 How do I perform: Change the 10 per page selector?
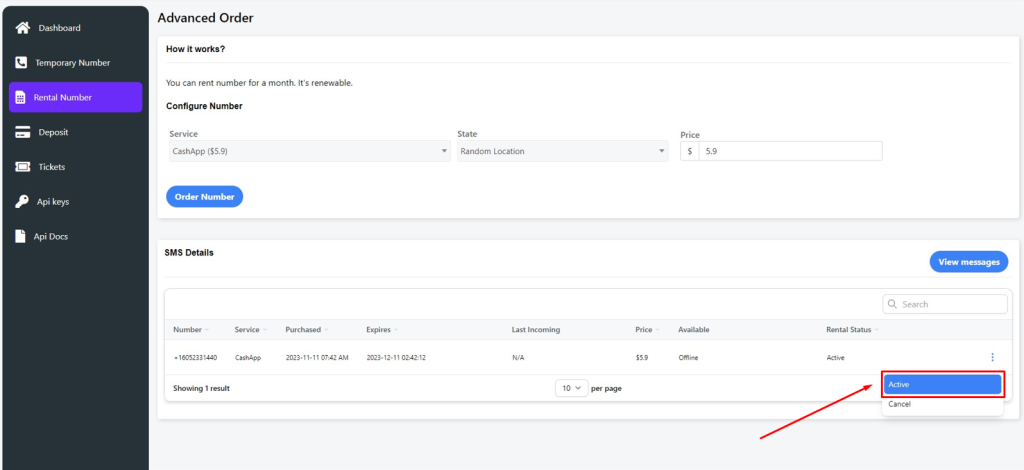coord(571,388)
